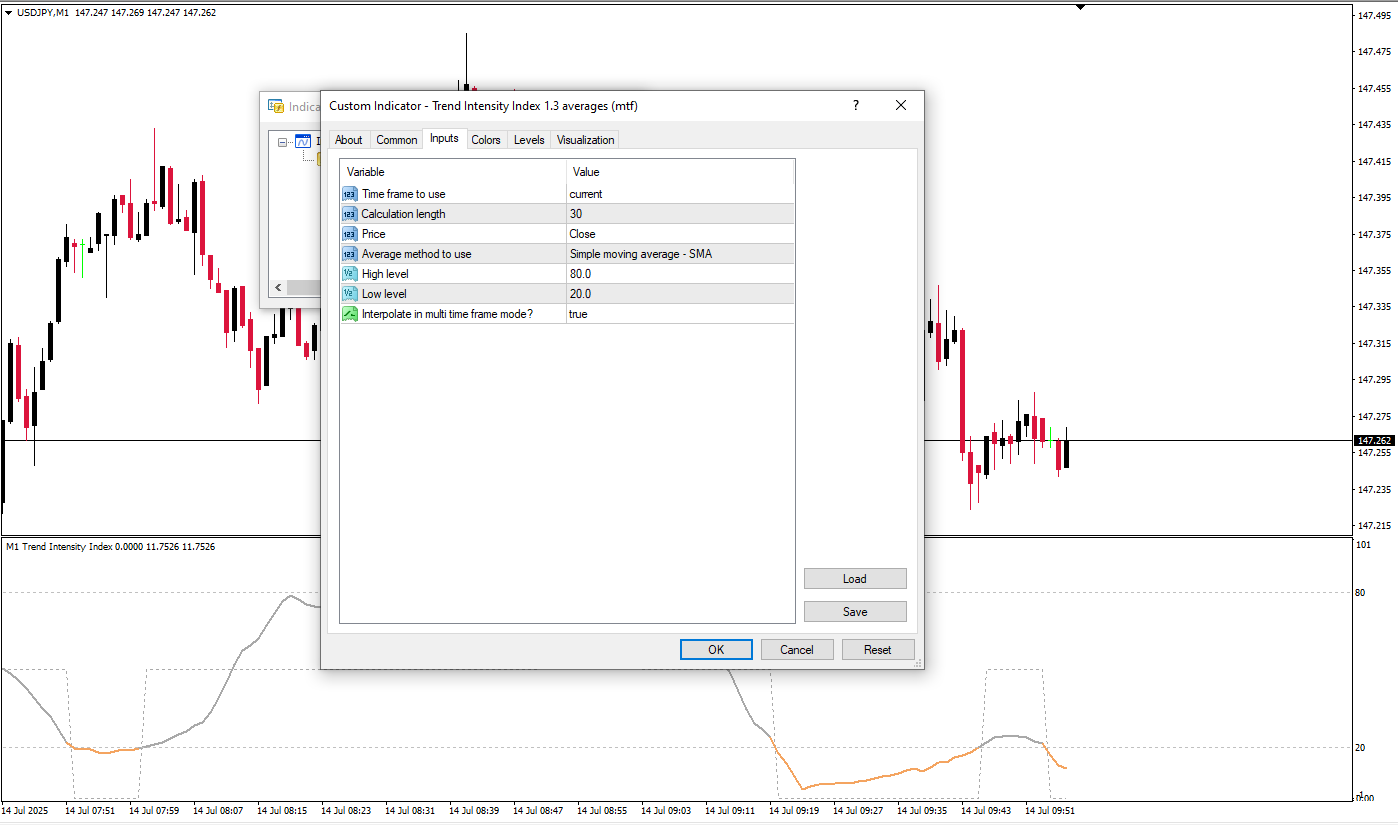Edit the High level value 80.0

tap(680, 274)
